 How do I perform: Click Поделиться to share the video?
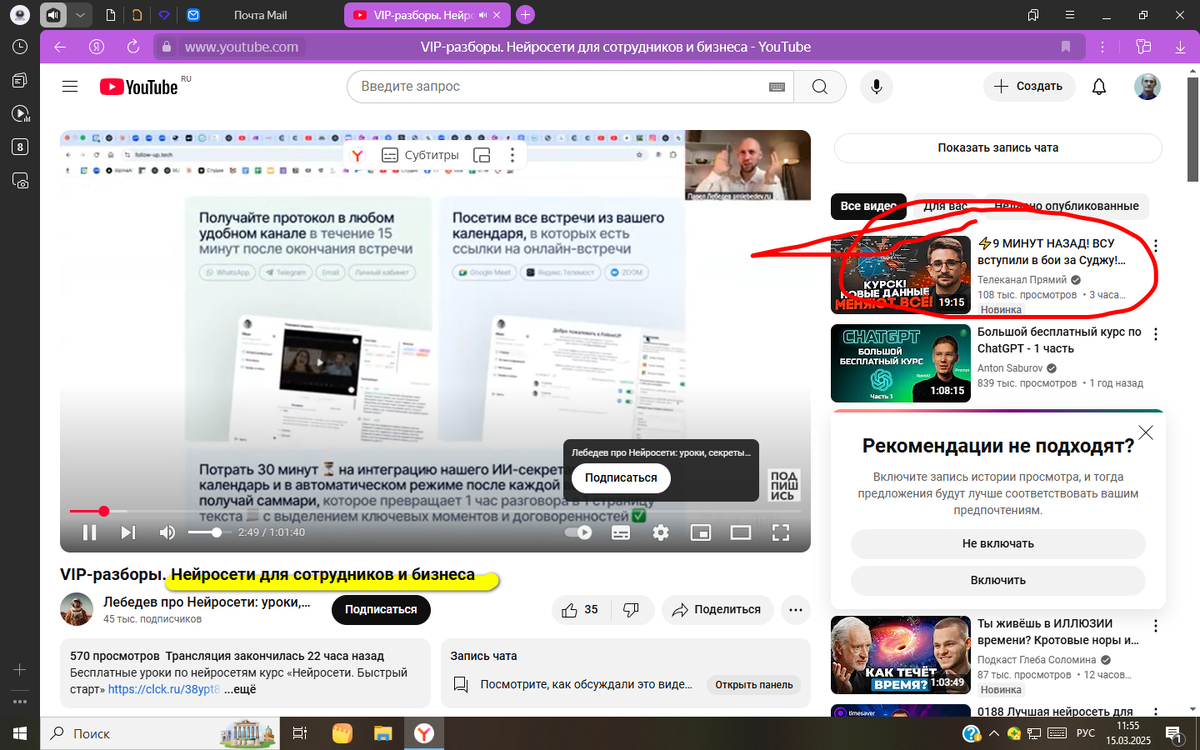click(717, 610)
